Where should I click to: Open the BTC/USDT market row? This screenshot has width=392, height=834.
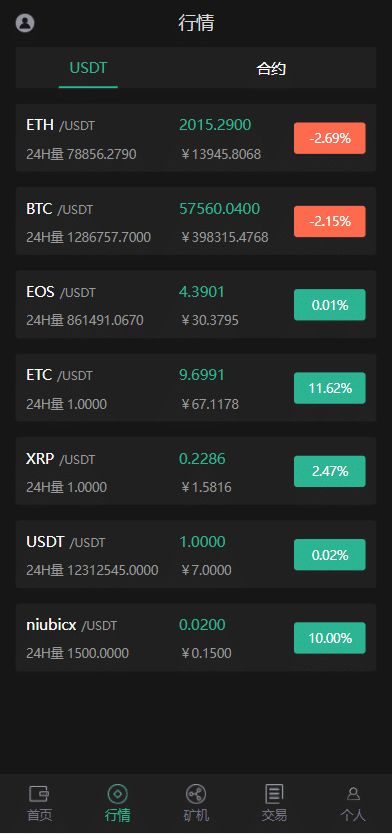(196, 221)
